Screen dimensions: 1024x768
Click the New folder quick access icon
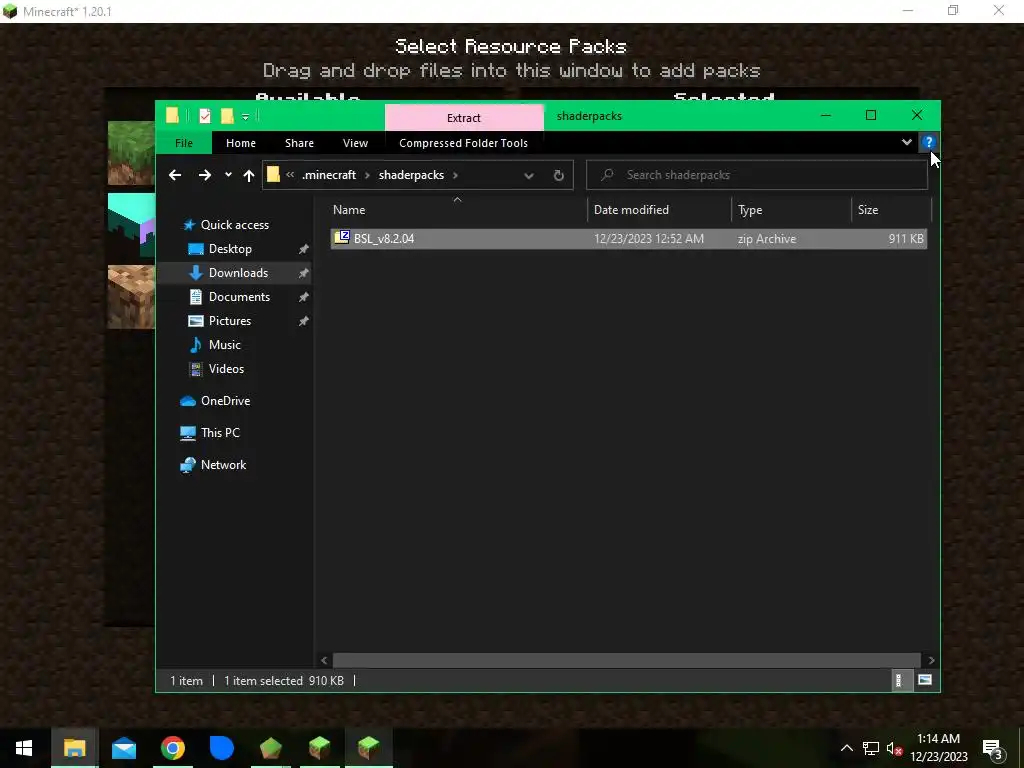(x=227, y=116)
